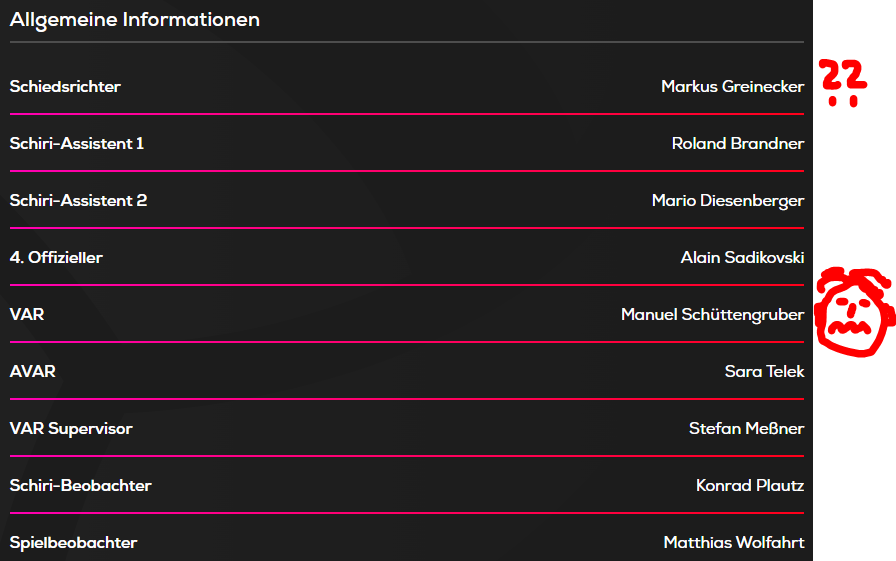Select referee name Markus Greinecker

click(x=732, y=87)
